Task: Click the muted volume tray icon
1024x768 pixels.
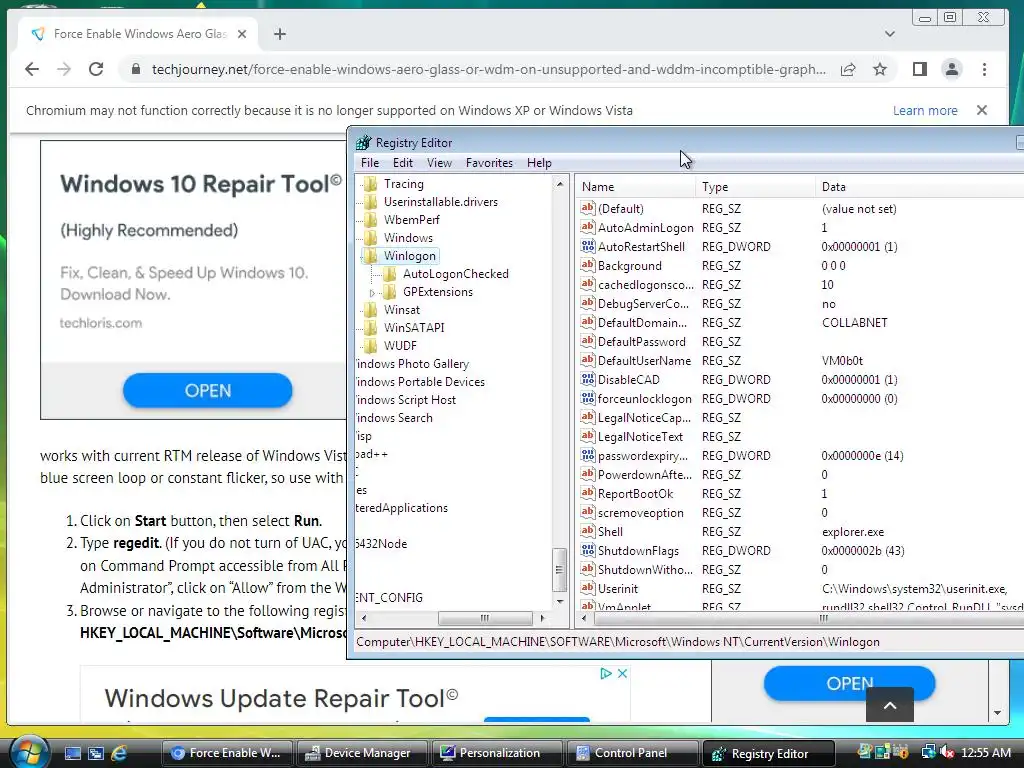Action: (946, 752)
